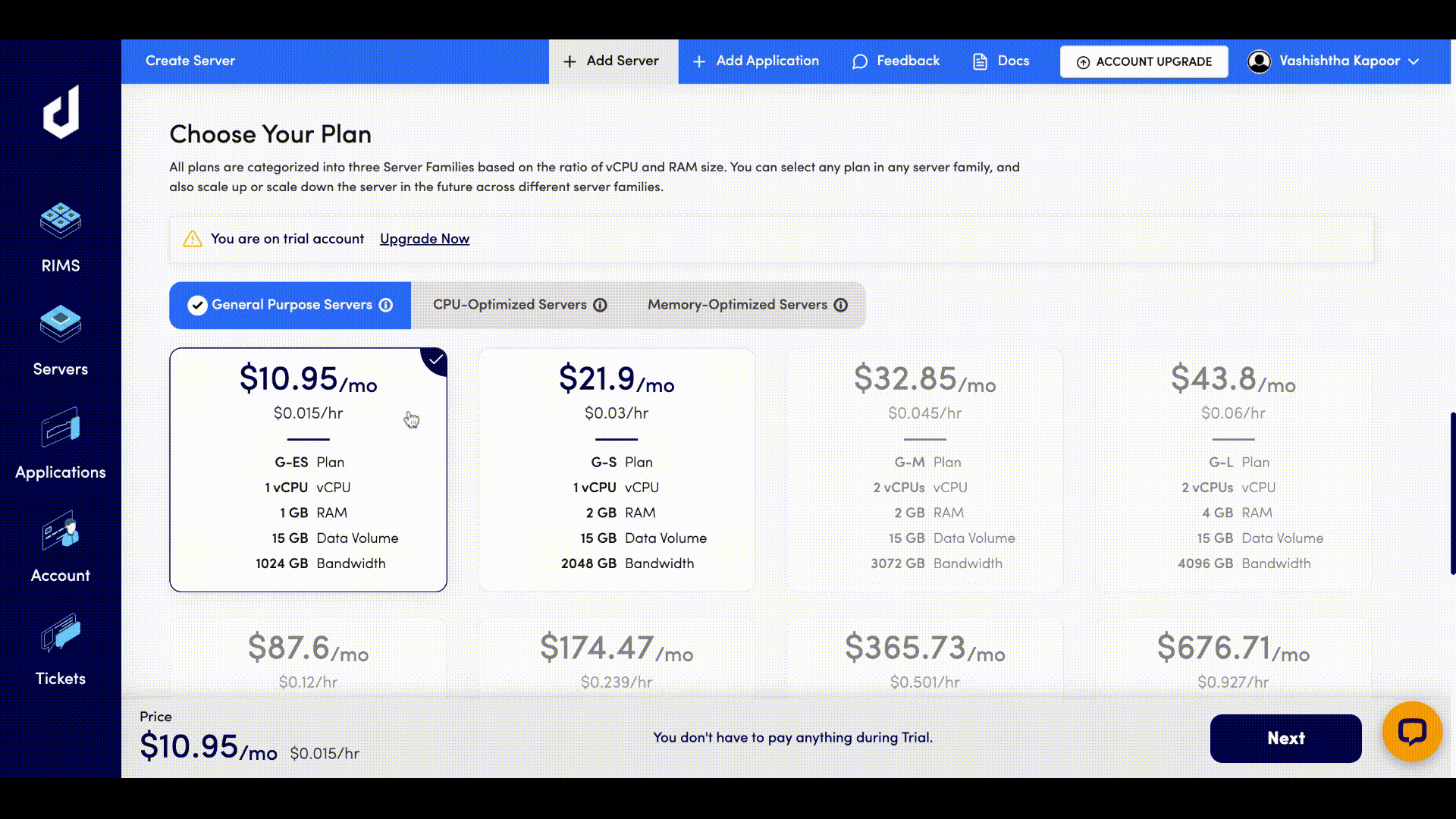Open the Tickets section icon
Viewport: 1456px width, 819px height.
pos(61,633)
